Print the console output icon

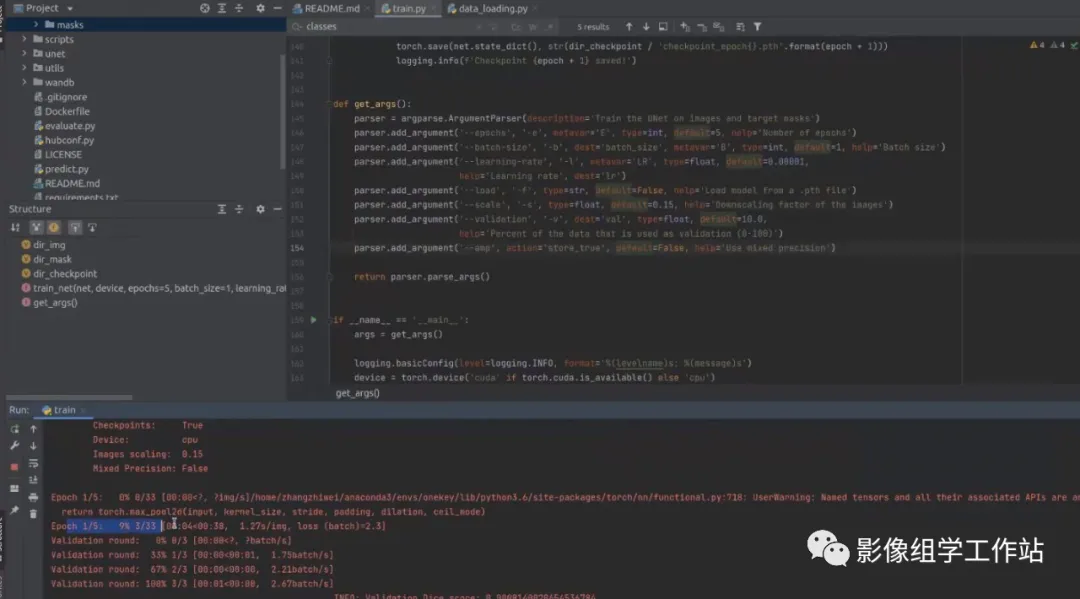pos(33,497)
